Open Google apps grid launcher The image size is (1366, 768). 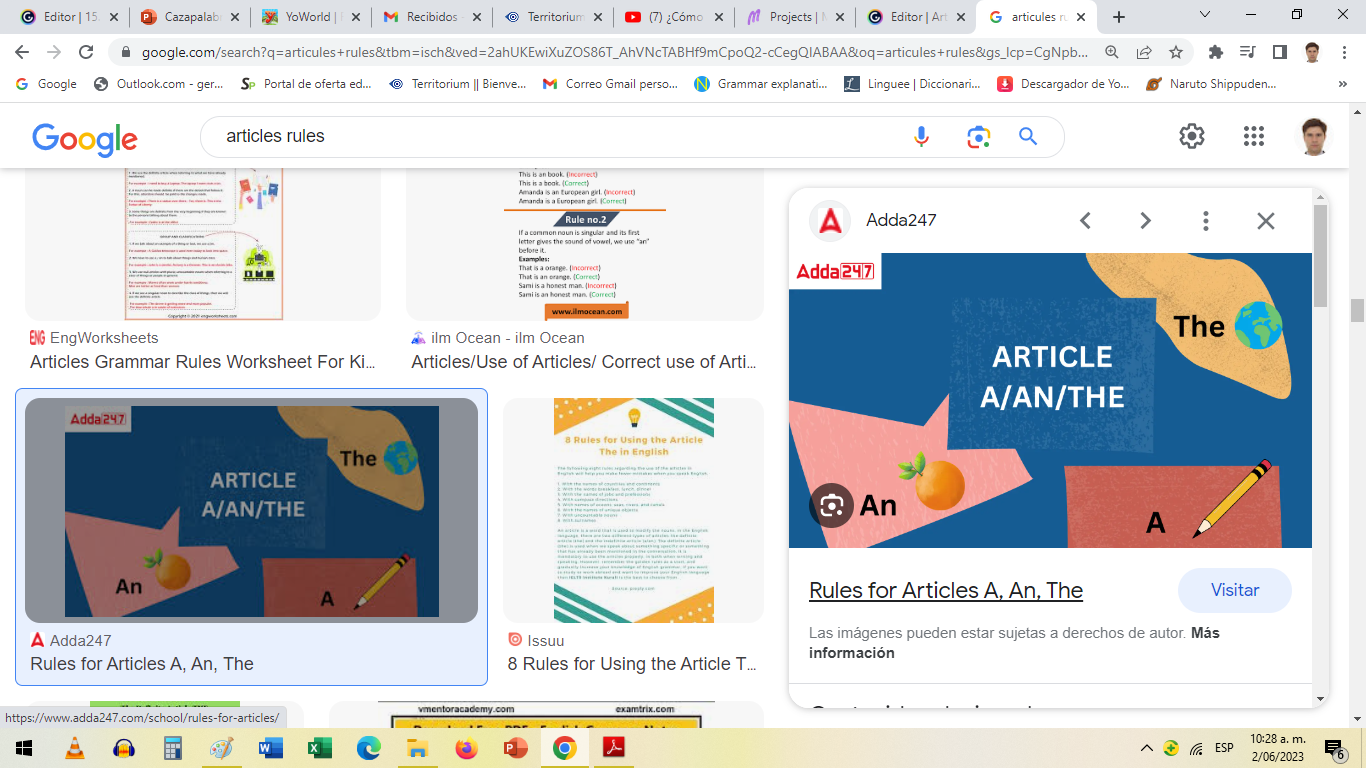(1253, 136)
